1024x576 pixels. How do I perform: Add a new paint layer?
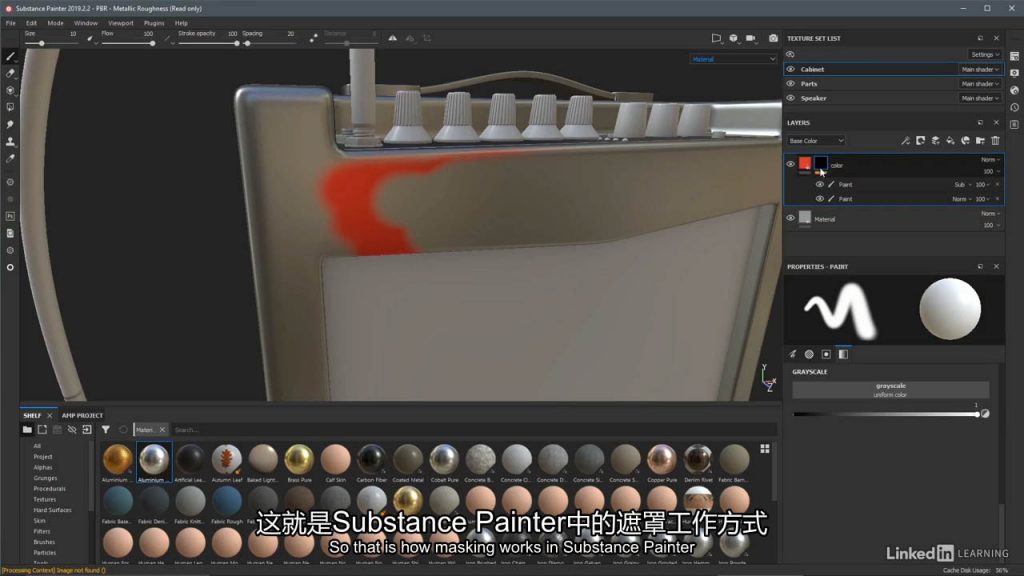pyautogui.click(x=935, y=140)
